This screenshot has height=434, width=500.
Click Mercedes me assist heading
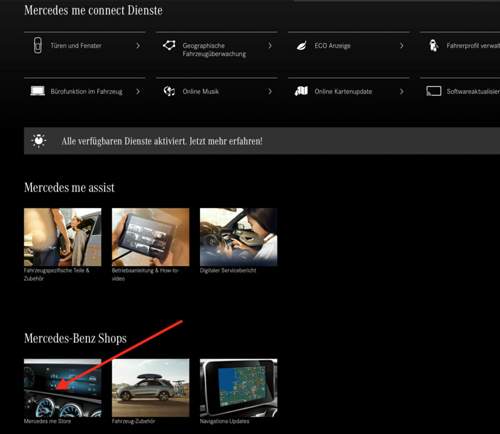(69, 187)
